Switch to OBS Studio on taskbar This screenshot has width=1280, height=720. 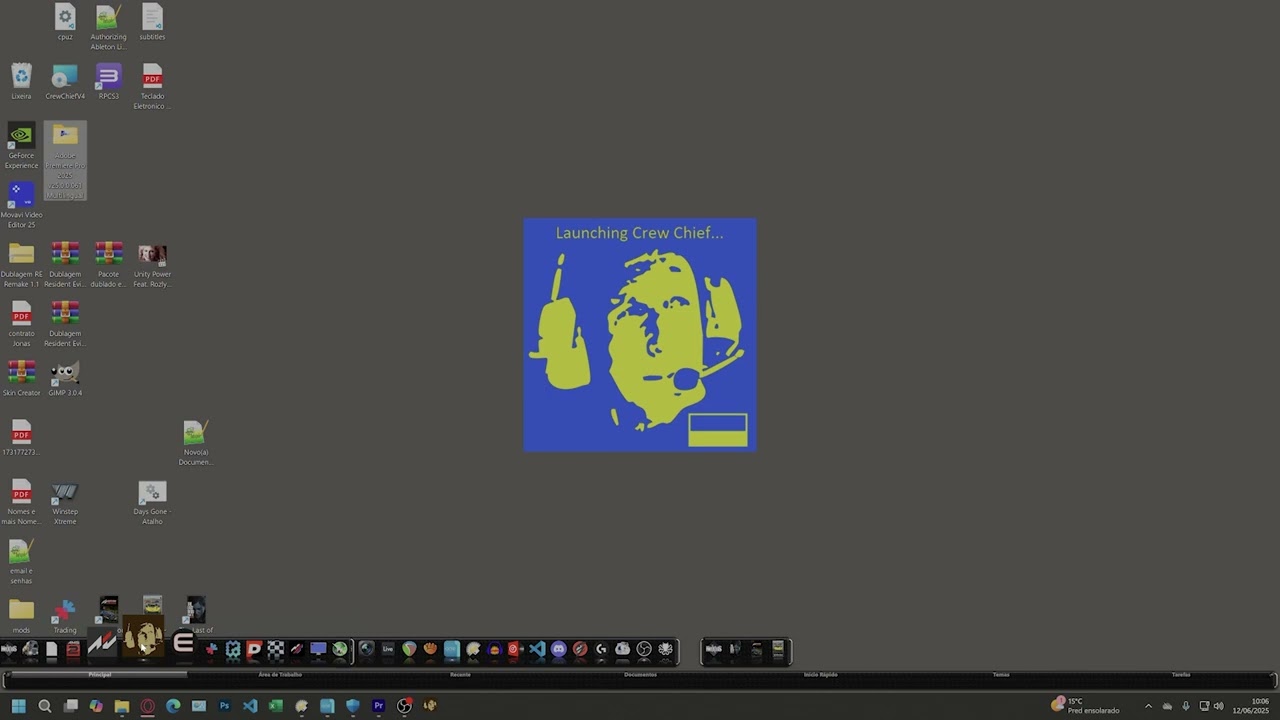point(404,706)
